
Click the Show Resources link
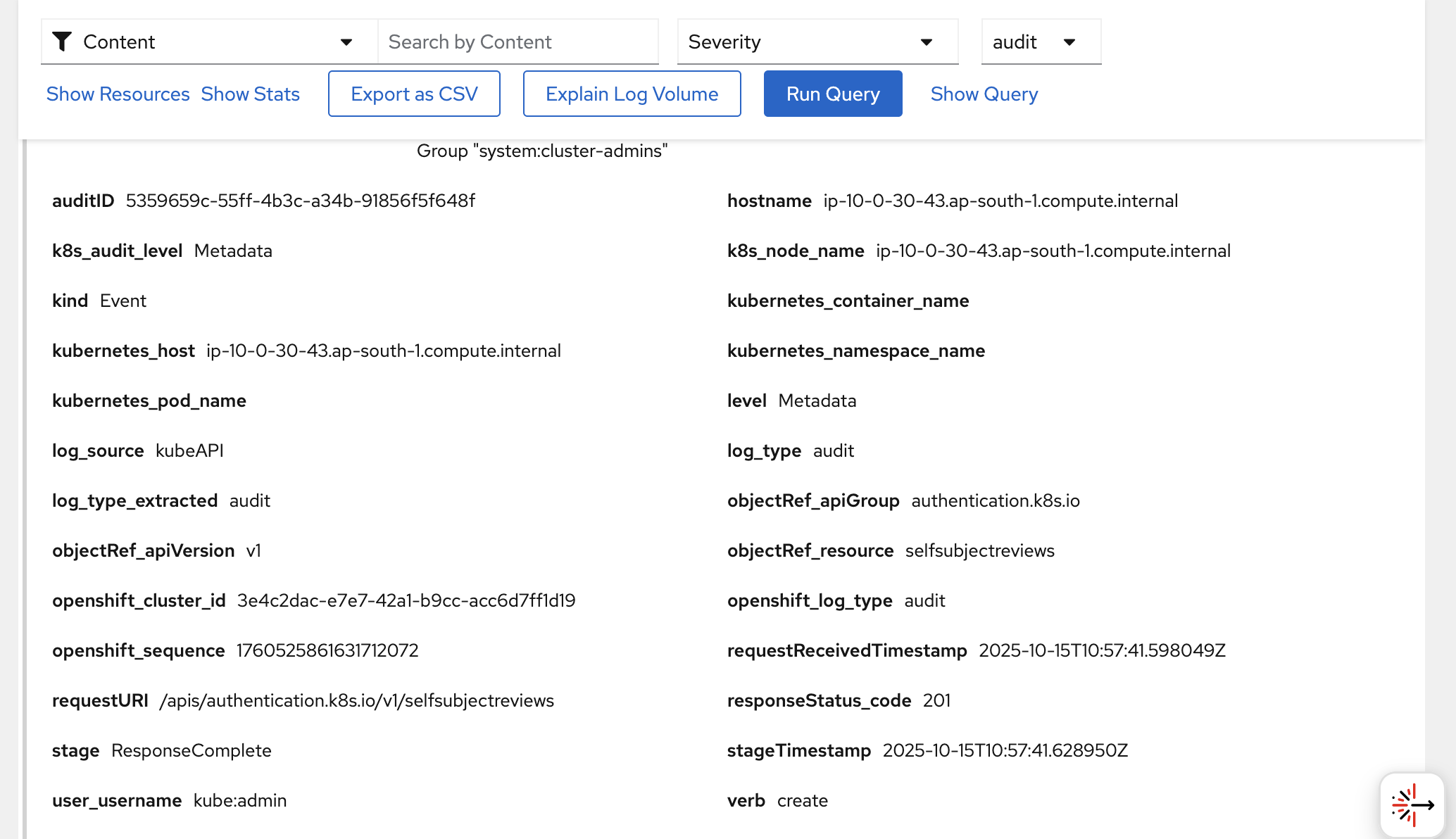click(118, 94)
